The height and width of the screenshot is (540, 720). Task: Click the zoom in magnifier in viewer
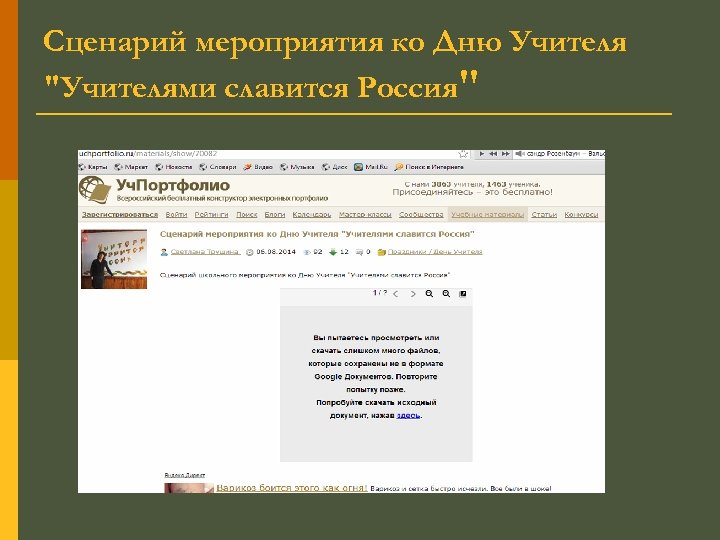(446, 294)
